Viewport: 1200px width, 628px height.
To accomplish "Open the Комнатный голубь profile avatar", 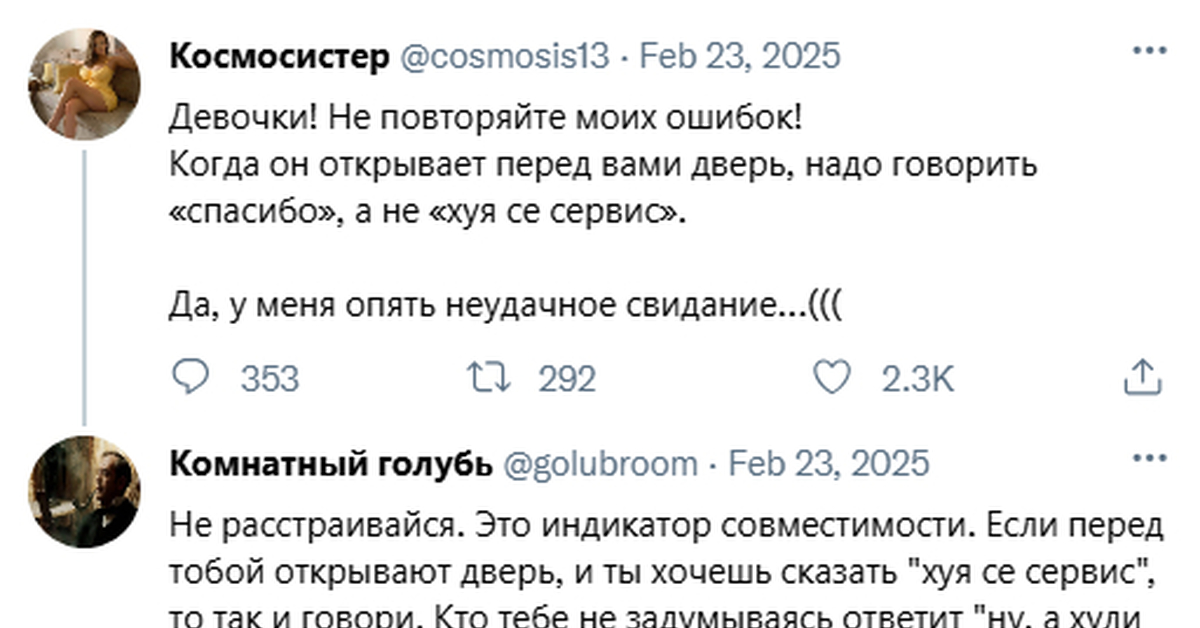I will pos(83,491).
